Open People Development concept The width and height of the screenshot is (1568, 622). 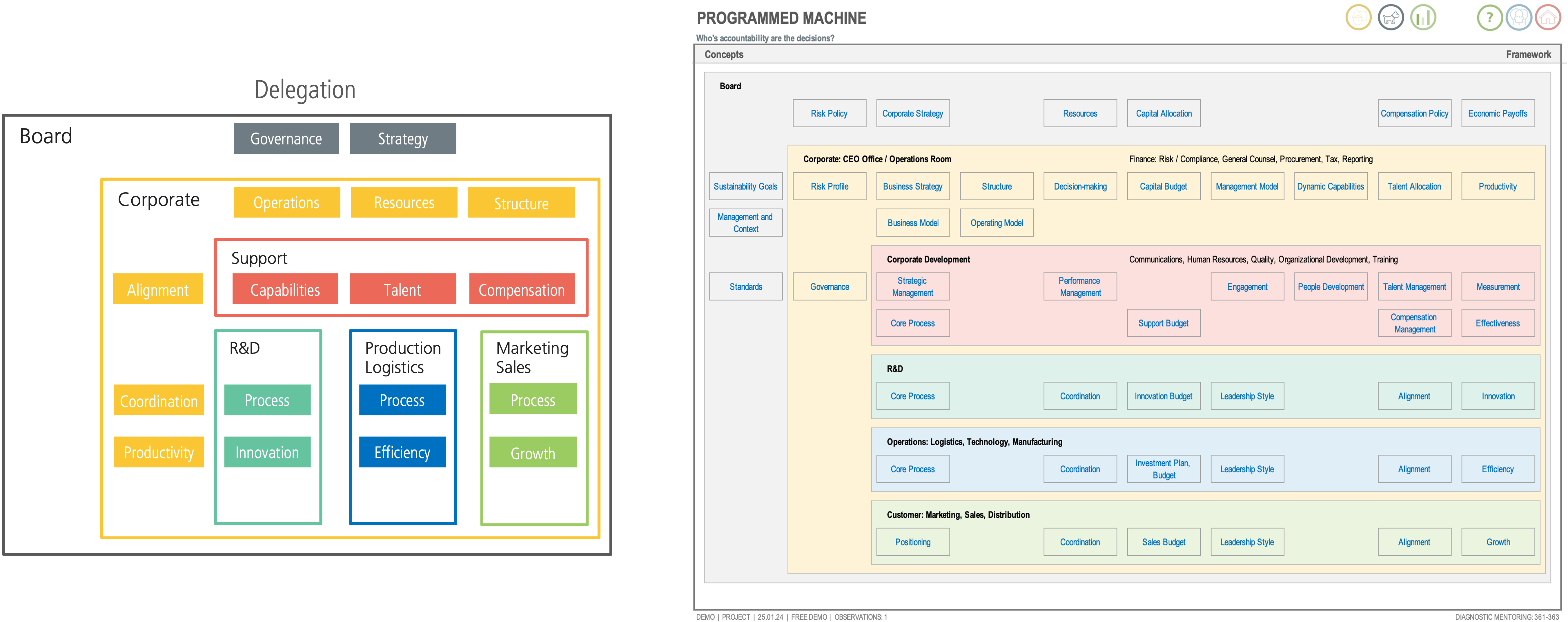(1331, 287)
